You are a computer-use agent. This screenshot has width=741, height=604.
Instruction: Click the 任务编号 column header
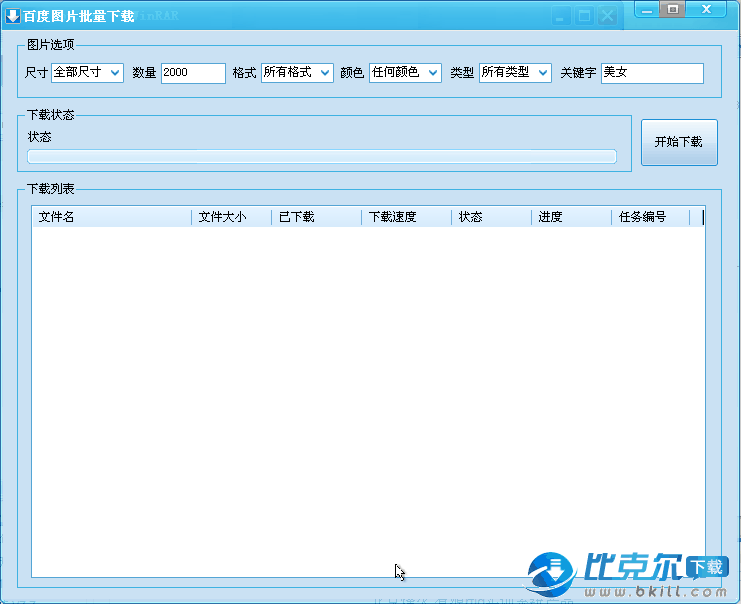coord(650,217)
